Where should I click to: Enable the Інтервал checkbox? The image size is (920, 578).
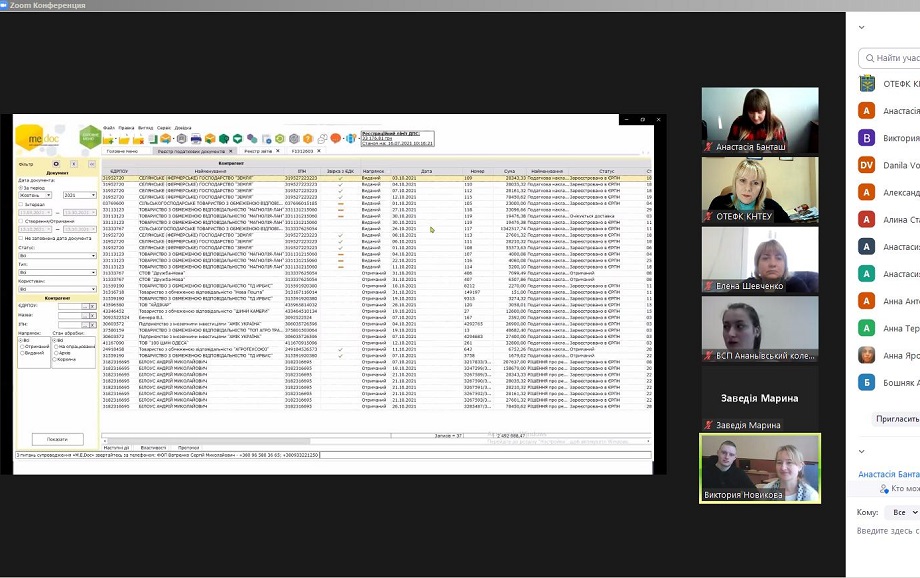20,204
